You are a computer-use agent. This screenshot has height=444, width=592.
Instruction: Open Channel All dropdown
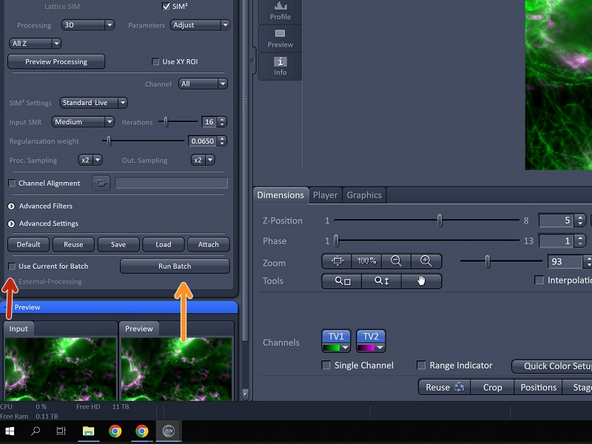pos(203,84)
